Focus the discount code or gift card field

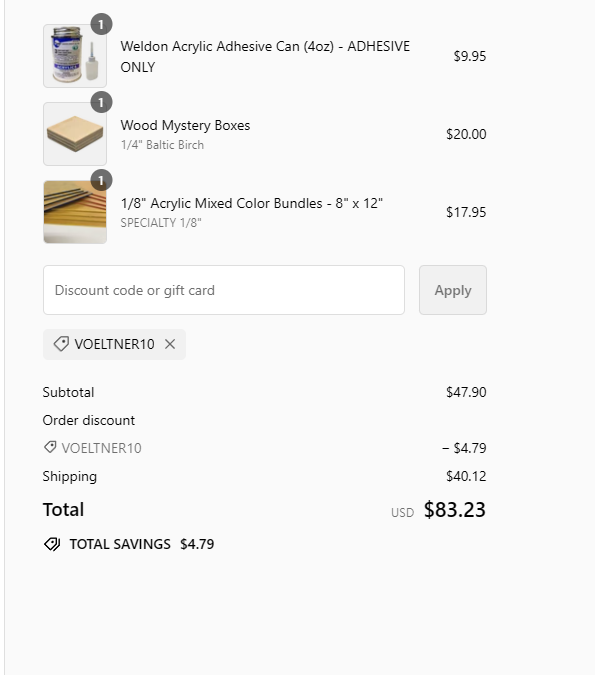pyautogui.click(x=224, y=290)
